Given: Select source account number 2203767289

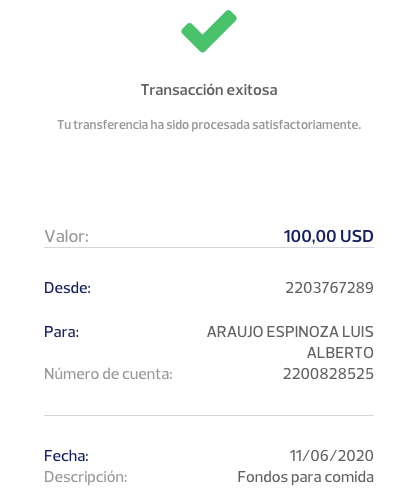Looking at the screenshot, I should (329, 288).
